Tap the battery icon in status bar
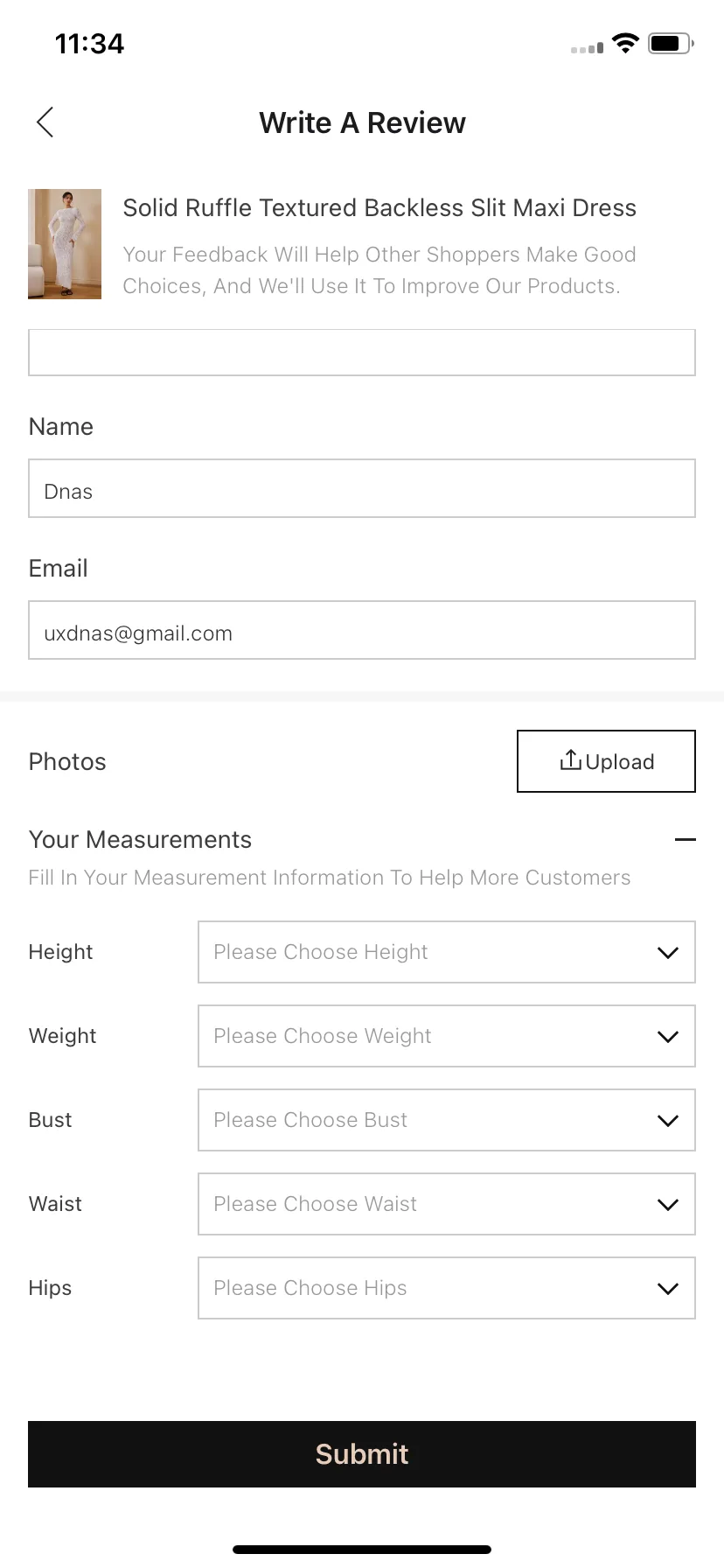724x1568 pixels. coord(671,43)
